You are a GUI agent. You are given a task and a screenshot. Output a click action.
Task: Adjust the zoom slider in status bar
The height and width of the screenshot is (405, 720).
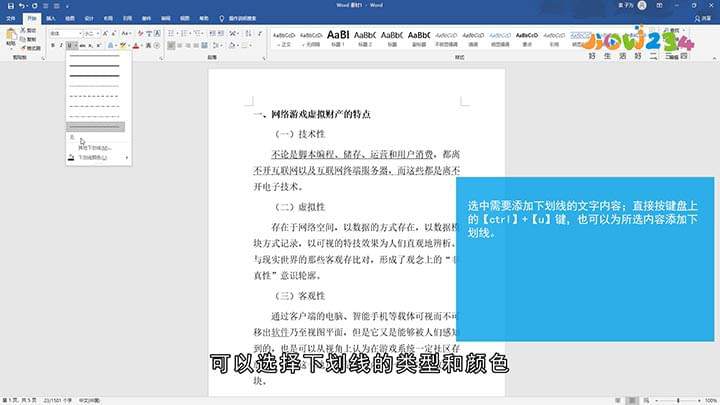click(678, 401)
